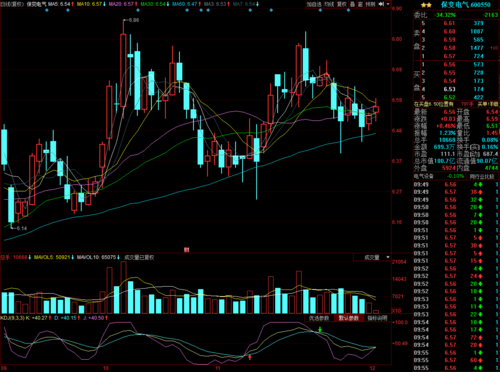The width and height of the screenshot is (500, 372).
Task: Click the rightmost blue diamond info marker
Action: tap(348, 10)
